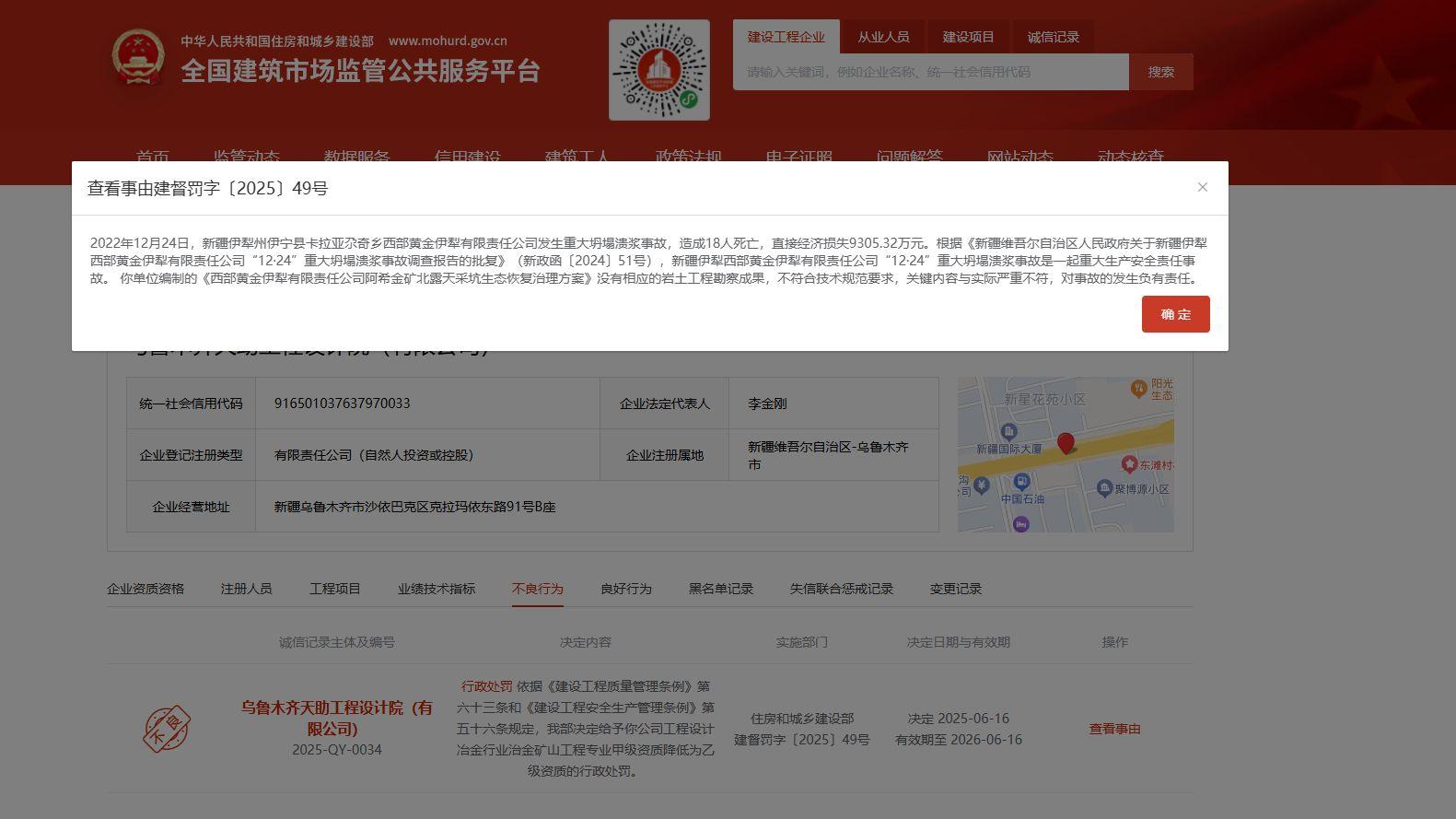1456x819 pixels.
Task: Click the platform title 全国建筑市场监管公共服务平台
Action: 360,71
